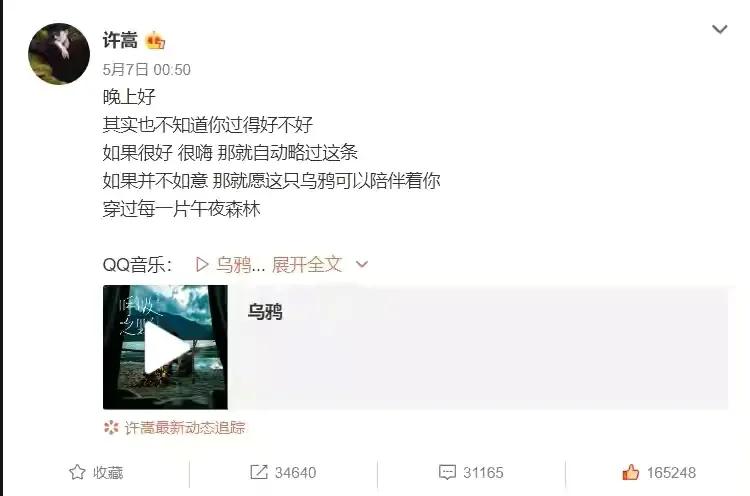Play the 乌鸦 song triangle icon
Viewport: 750px width, 496px height.
click(x=202, y=265)
